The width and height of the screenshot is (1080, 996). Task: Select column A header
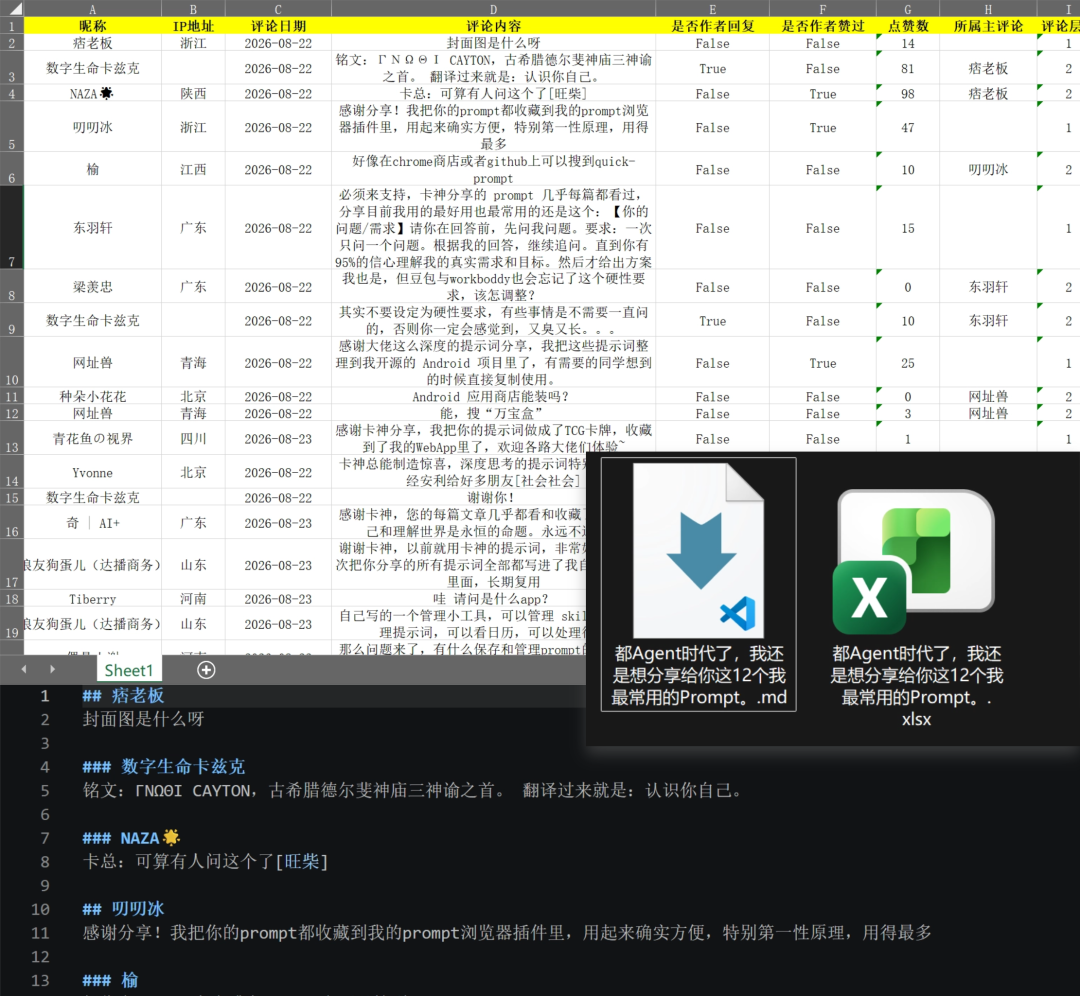(92, 8)
